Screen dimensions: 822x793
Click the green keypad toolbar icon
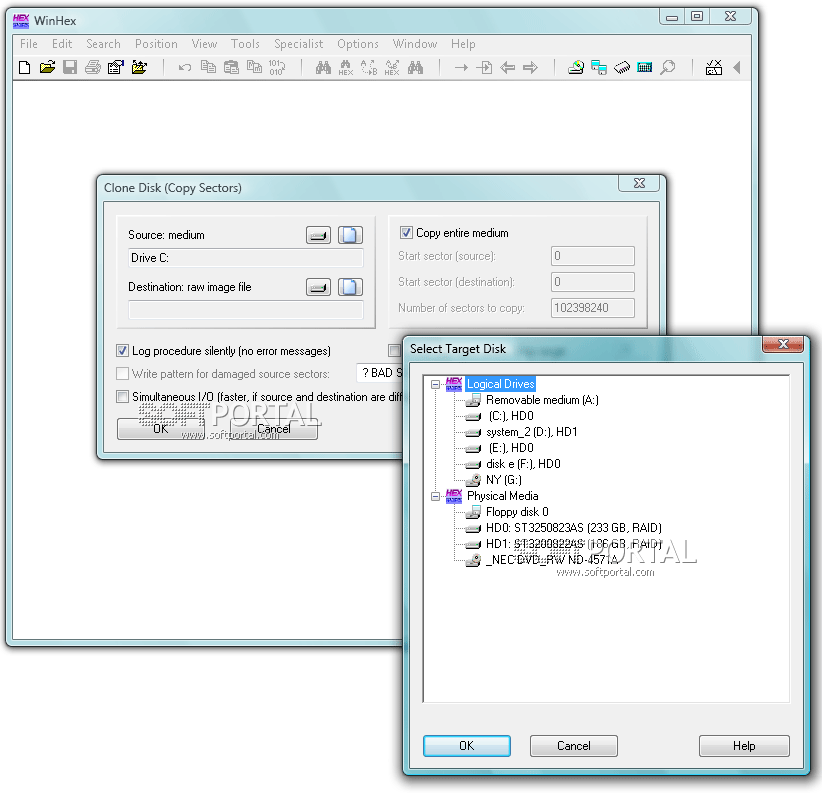(x=644, y=68)
